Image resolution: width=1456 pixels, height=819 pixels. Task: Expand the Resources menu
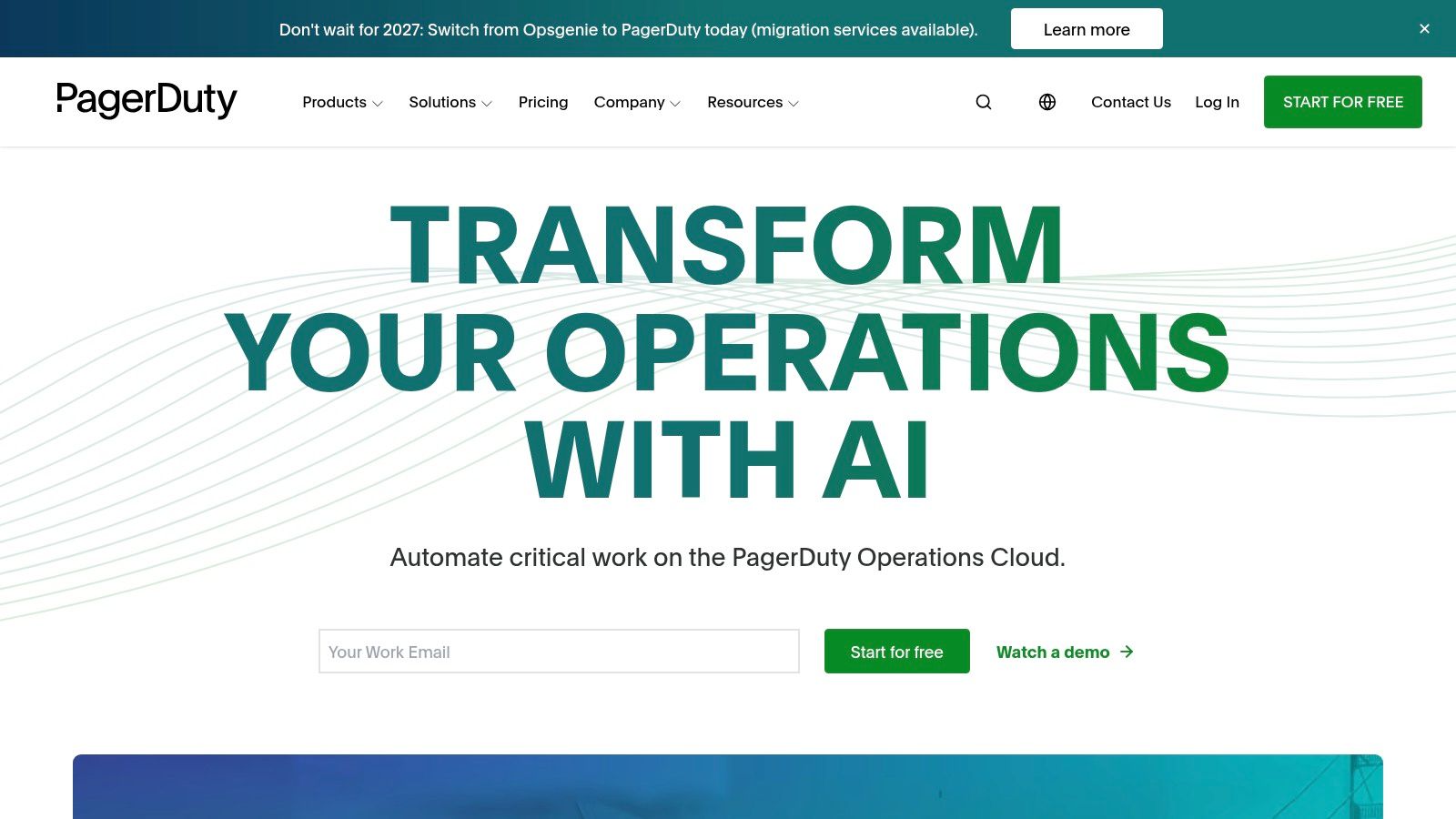(753, 102)
